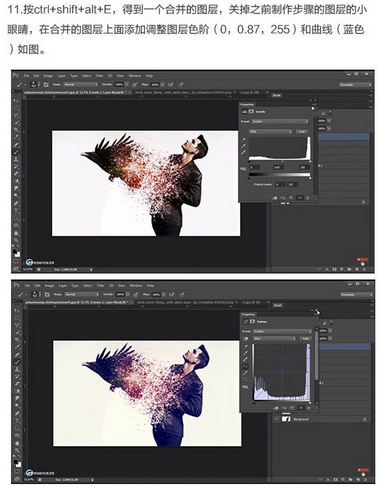Open Preset dropdown in Levels panel
Image resolution: width=381 pixels, height=486 pixels.
(280, 121)
